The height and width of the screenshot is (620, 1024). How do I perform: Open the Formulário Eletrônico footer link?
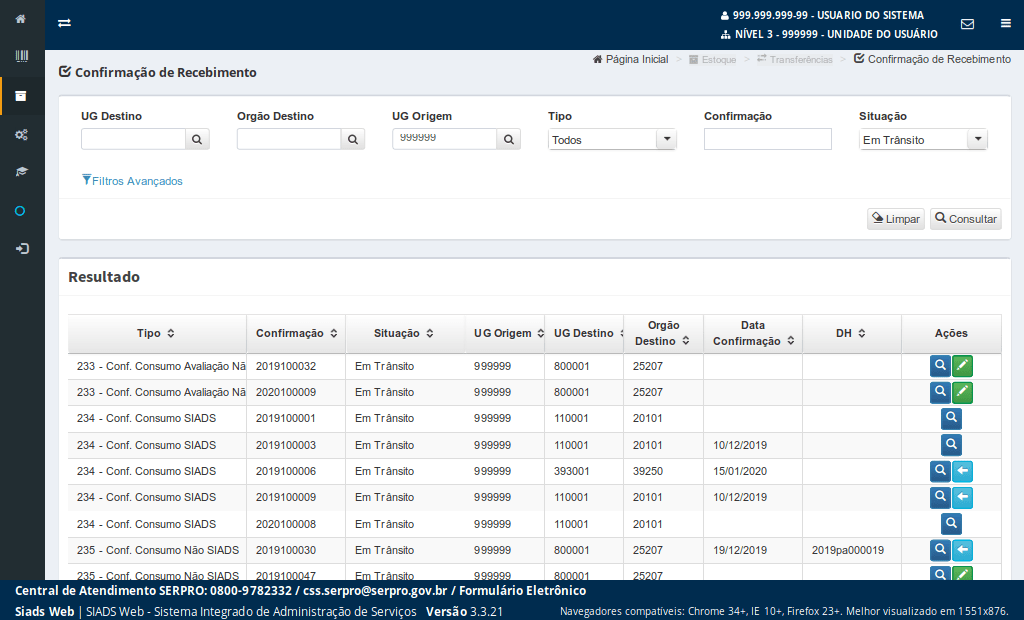point(522,591)
